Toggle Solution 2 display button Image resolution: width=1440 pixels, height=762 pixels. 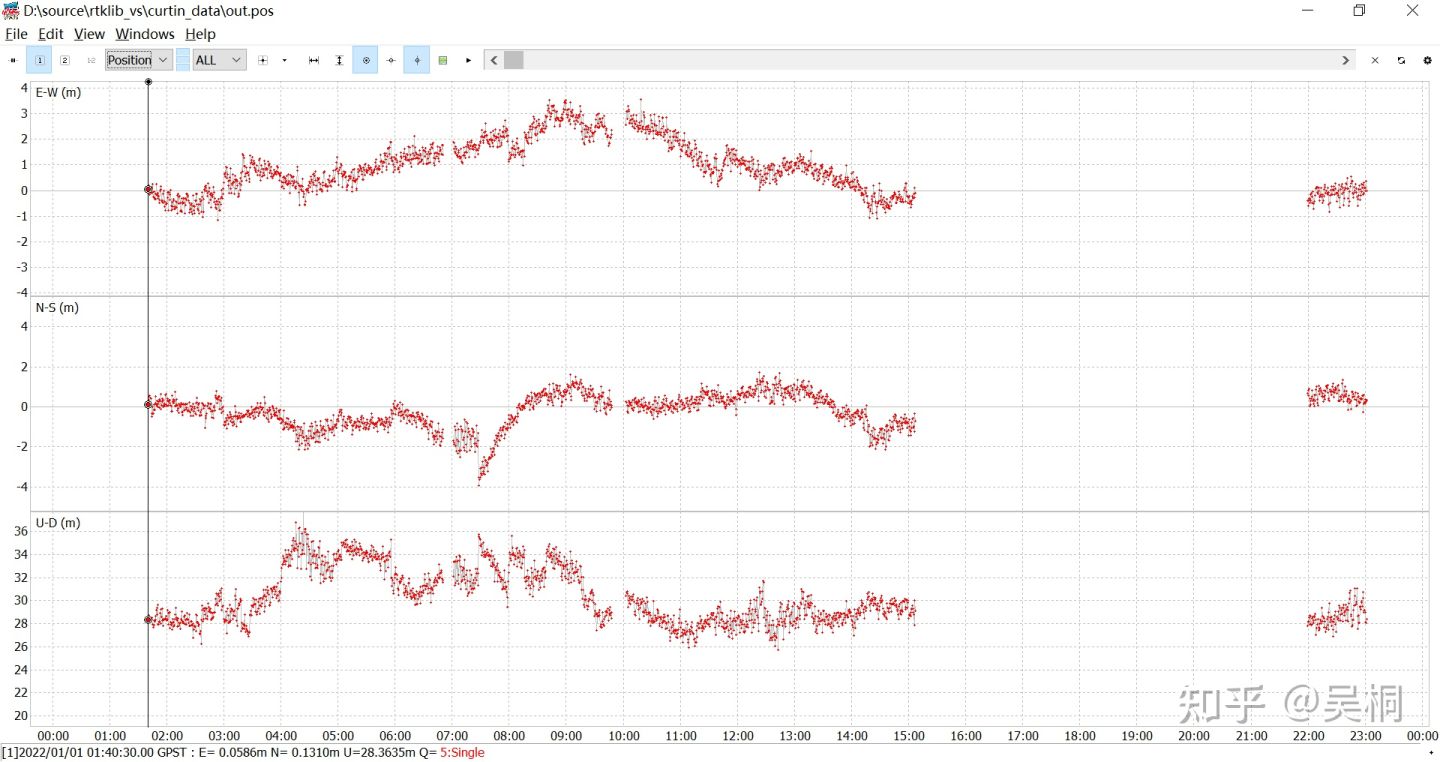(x=65, y=60)
